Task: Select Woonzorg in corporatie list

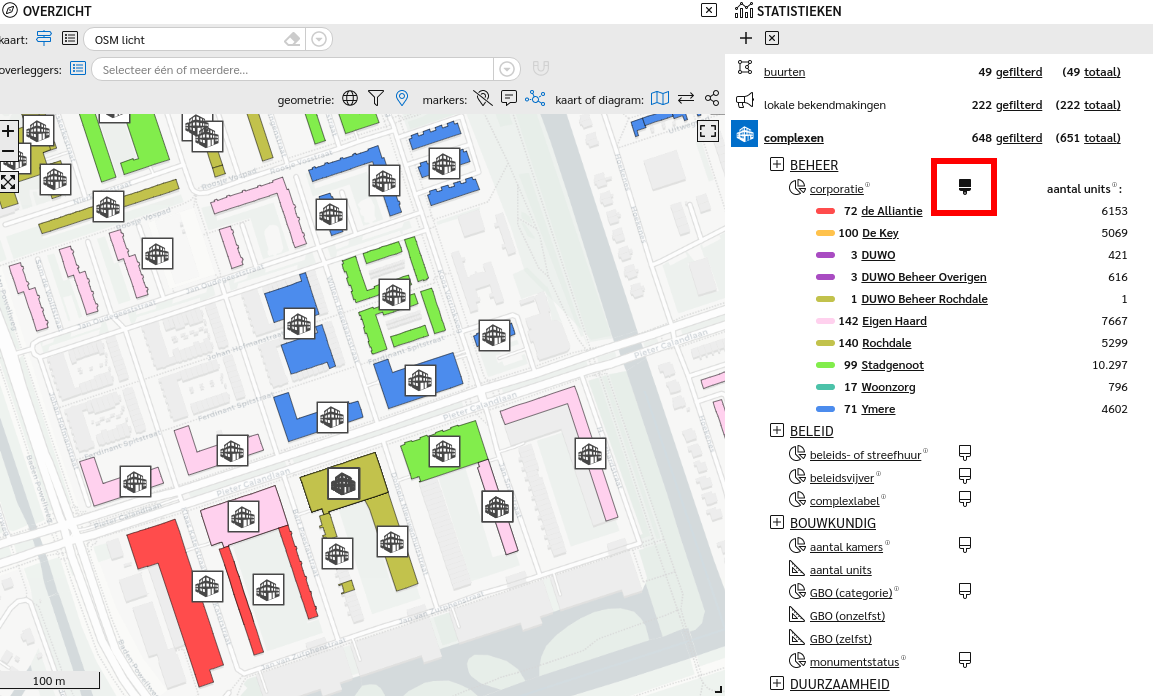Action: tap(888, 387)
